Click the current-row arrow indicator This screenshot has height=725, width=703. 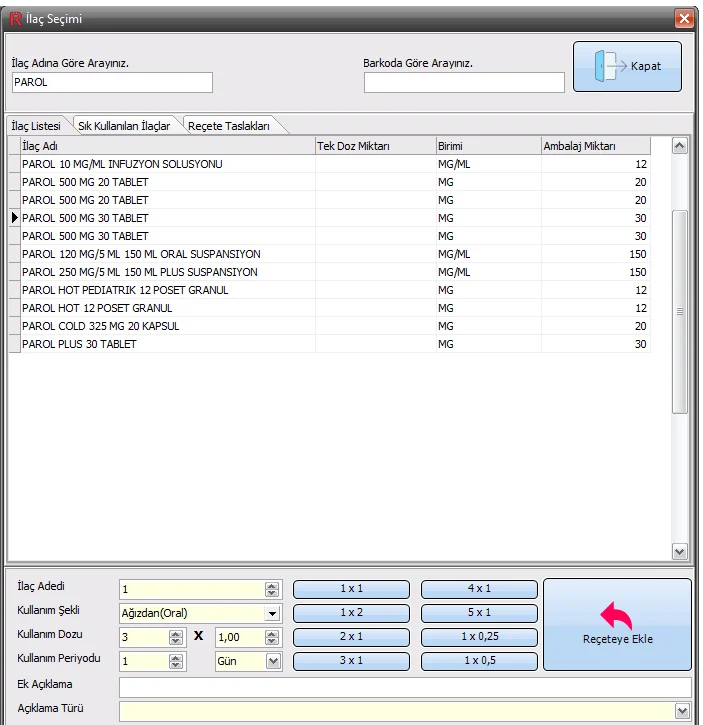(x=14, y=218)
